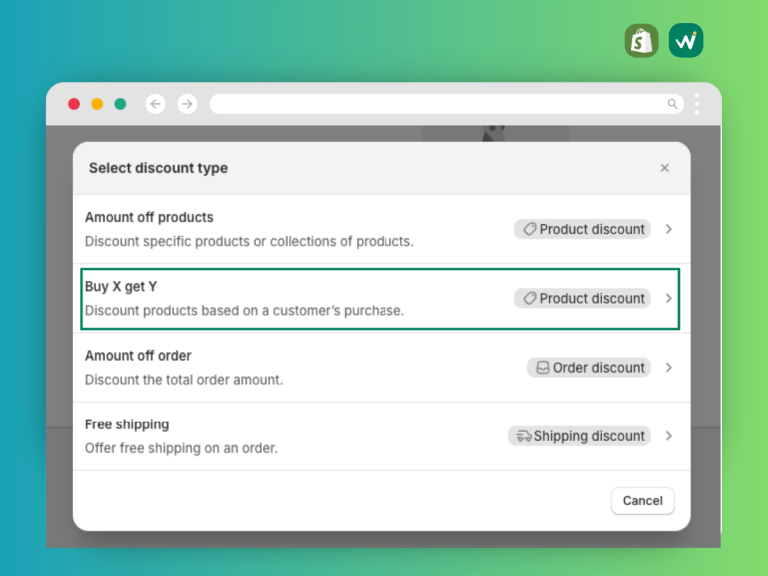This screenshot has height=576, width=768.
Task: Choose the Buy X get Y discount
Action: tap(380, 299)
